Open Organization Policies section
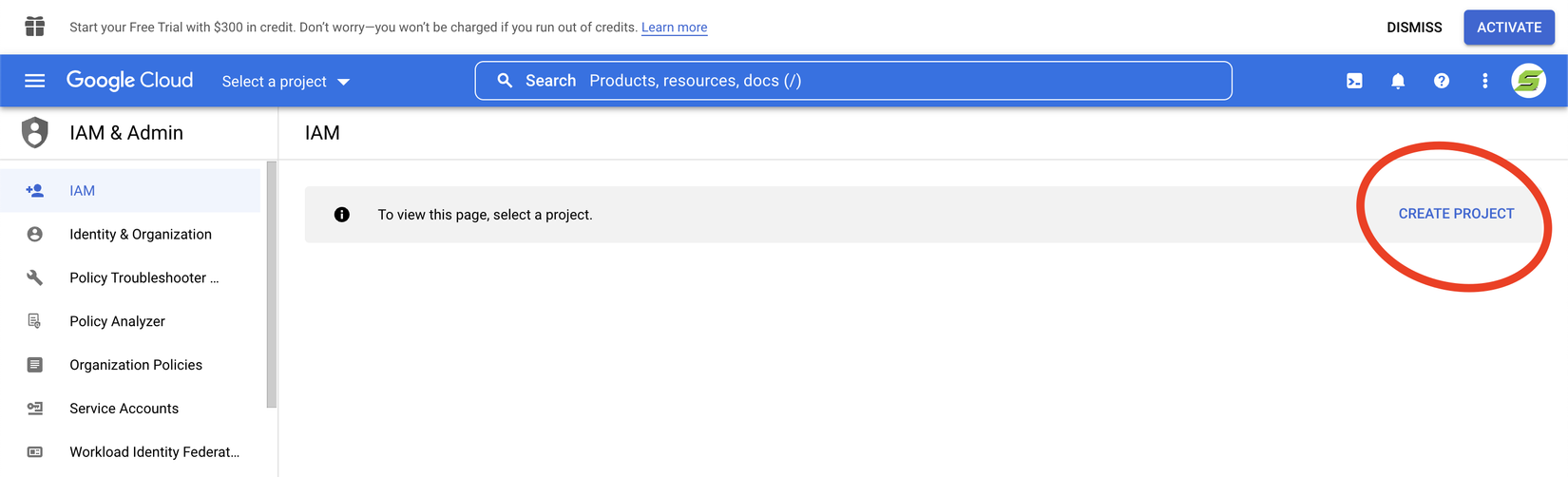This screenshot has height=477, width=1568. 135,365
